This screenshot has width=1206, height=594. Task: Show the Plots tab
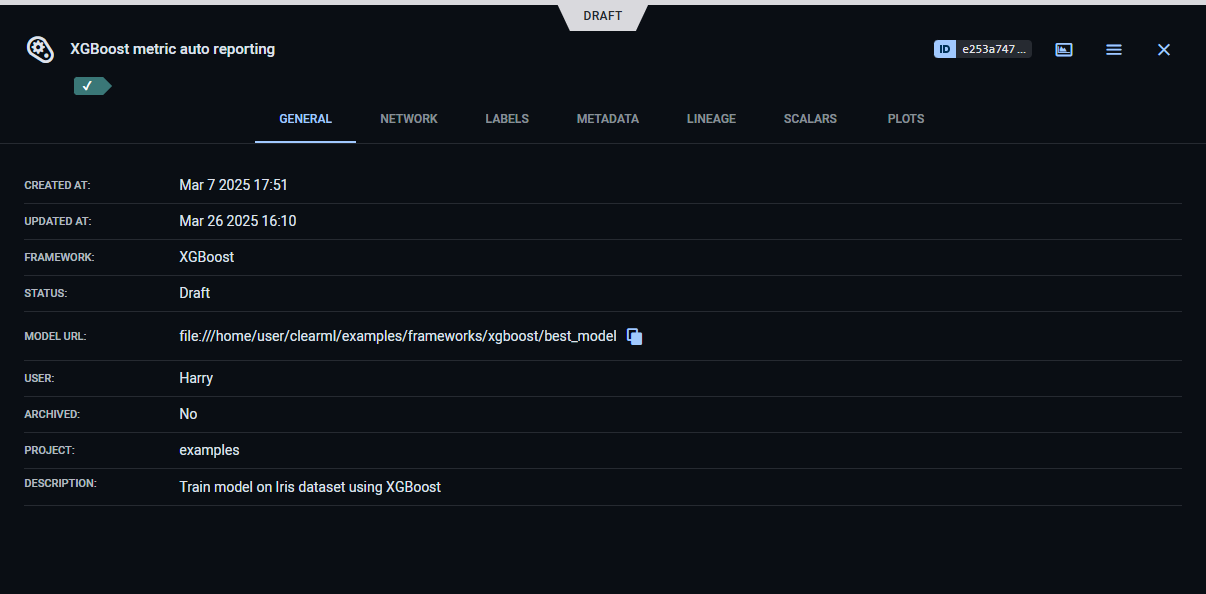pos(905,119)
